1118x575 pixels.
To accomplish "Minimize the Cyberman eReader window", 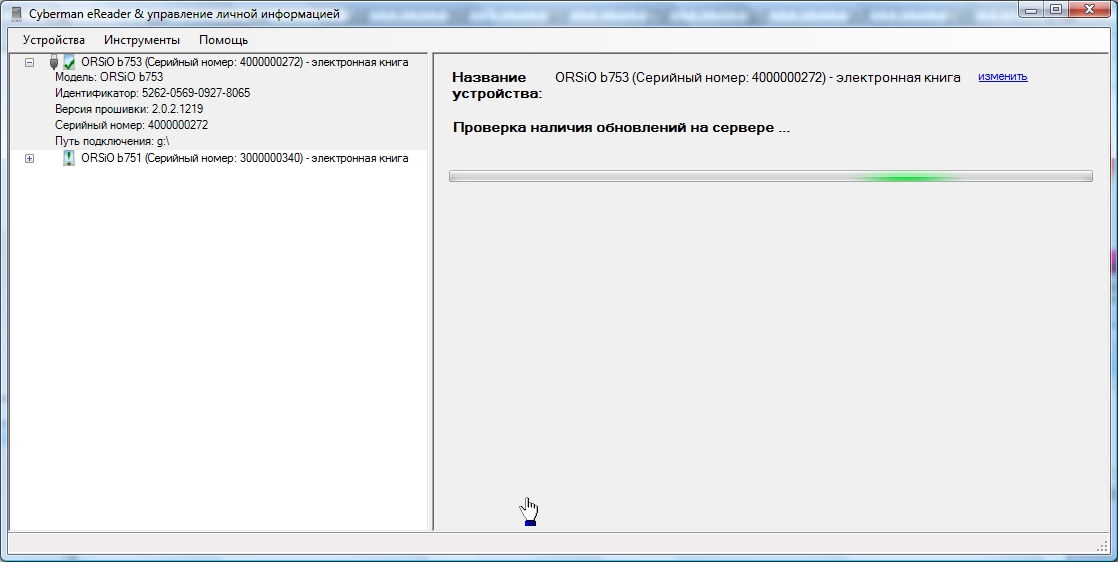I will coord(1030,10).
